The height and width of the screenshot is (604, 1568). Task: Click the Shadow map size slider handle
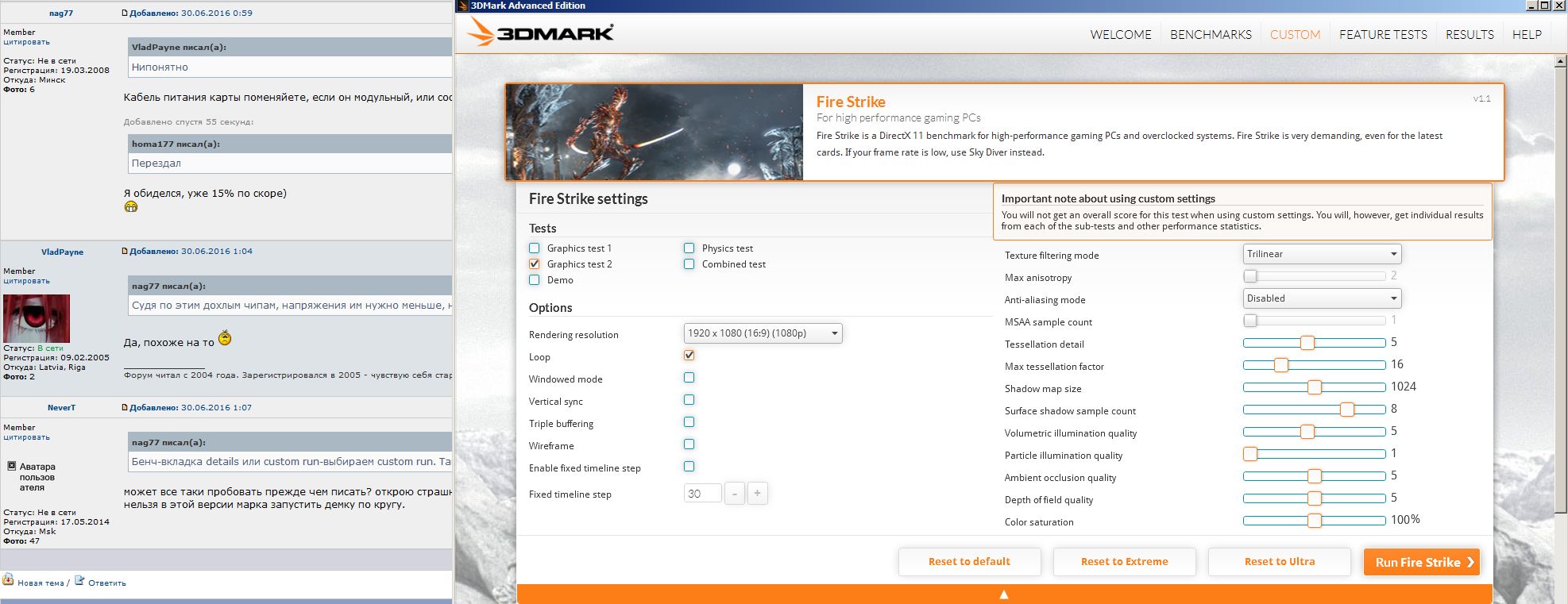click(x=1315, y=387)
